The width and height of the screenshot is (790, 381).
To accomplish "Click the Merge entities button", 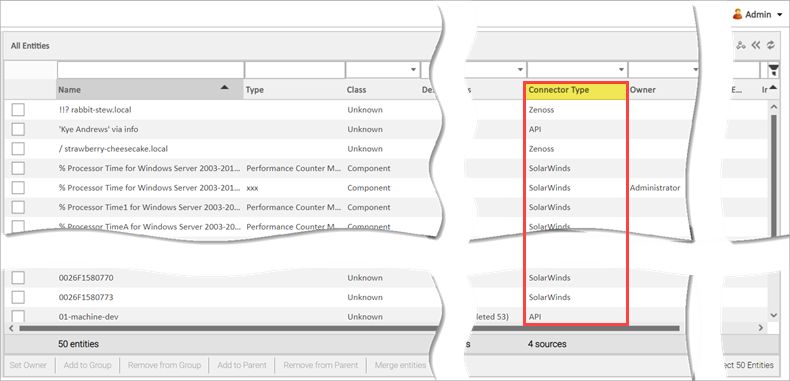I will [x=401, y=365].
